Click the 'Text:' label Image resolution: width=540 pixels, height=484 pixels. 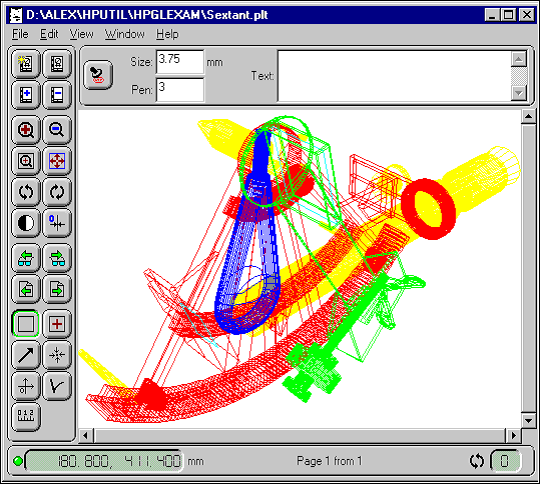[x=262, y=76]
